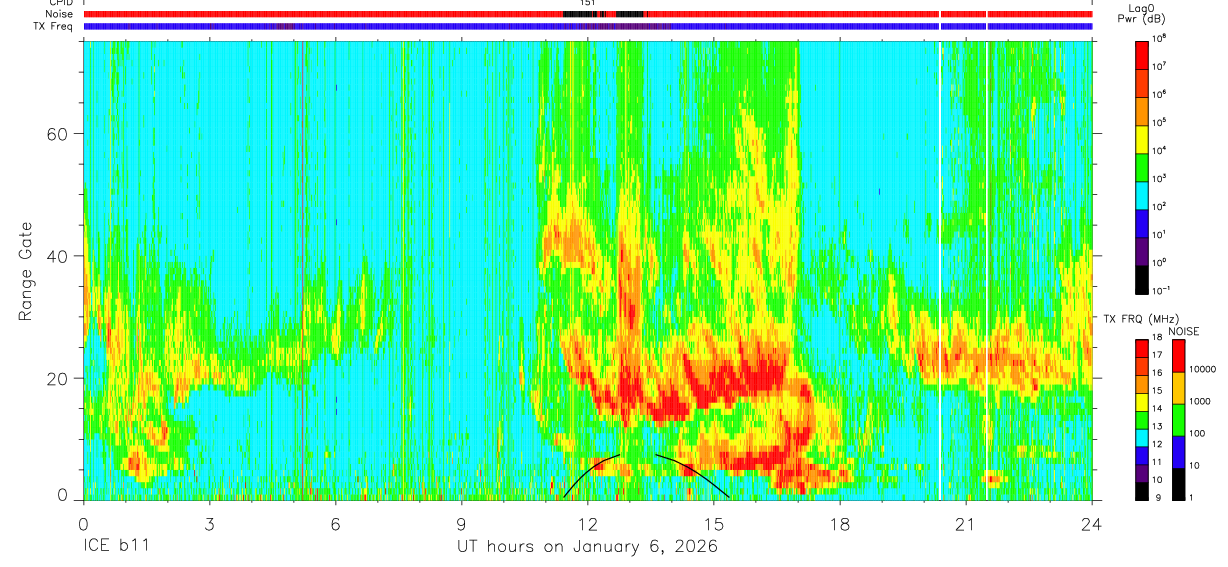The height and width of the screenshot is (567, 1228).
Task: Click the NOISE legend value '100'
Action: coord(1197,434)
